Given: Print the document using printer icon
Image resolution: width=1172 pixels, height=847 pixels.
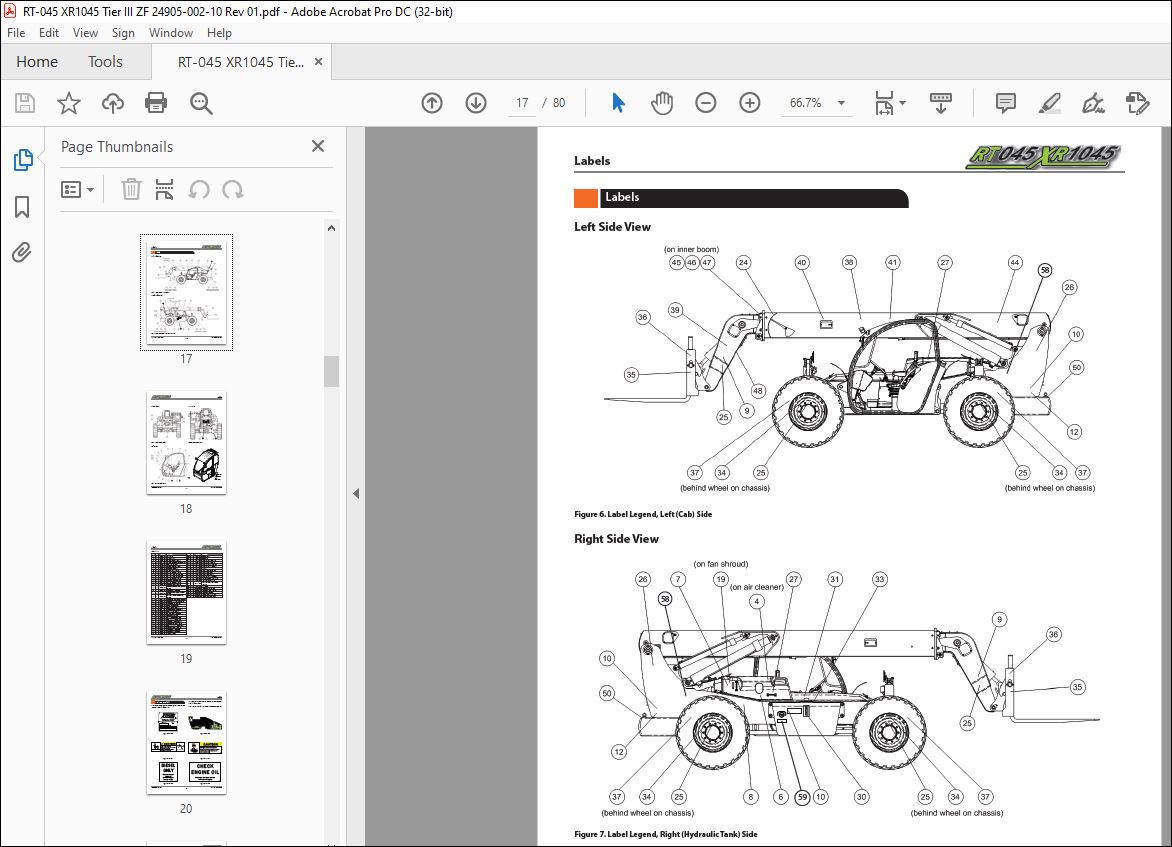Looking at the screenshot, I should (156, 102).
